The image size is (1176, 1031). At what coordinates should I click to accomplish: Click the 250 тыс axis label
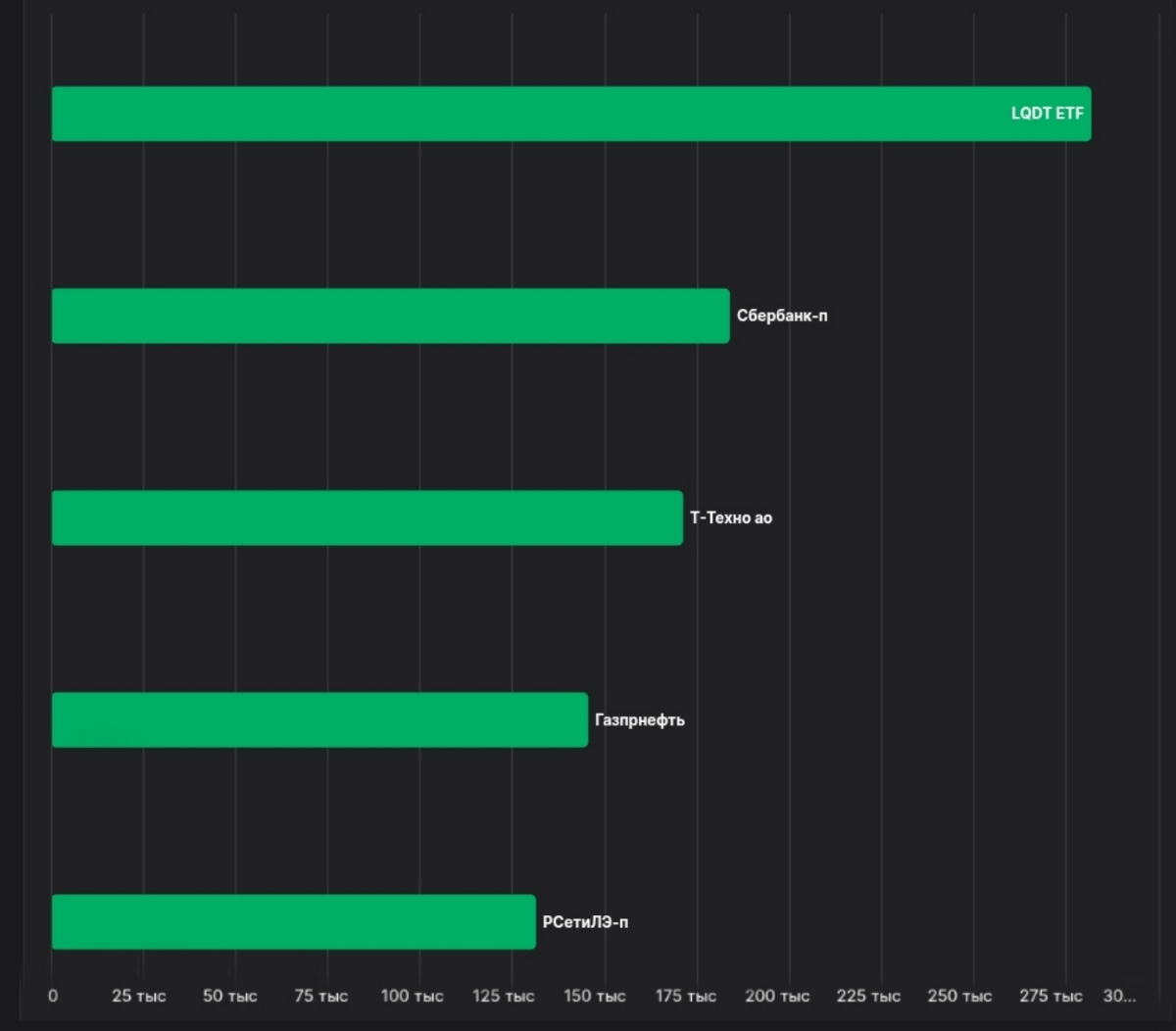point(959,996)
